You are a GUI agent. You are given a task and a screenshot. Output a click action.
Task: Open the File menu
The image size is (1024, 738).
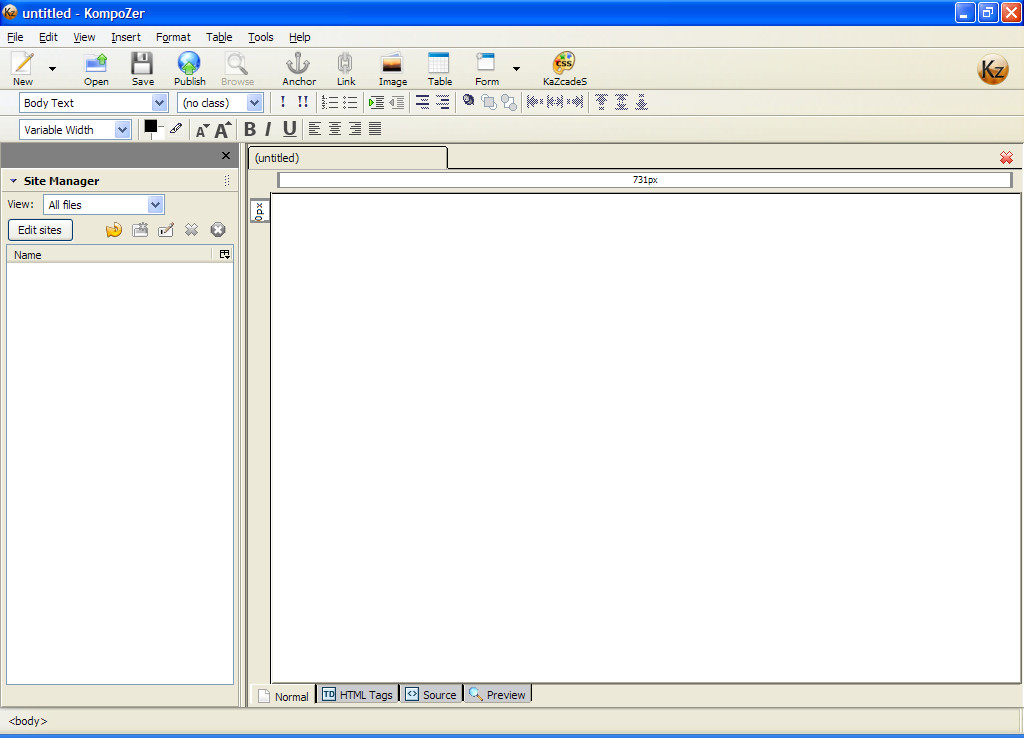(x=15, y=37)
